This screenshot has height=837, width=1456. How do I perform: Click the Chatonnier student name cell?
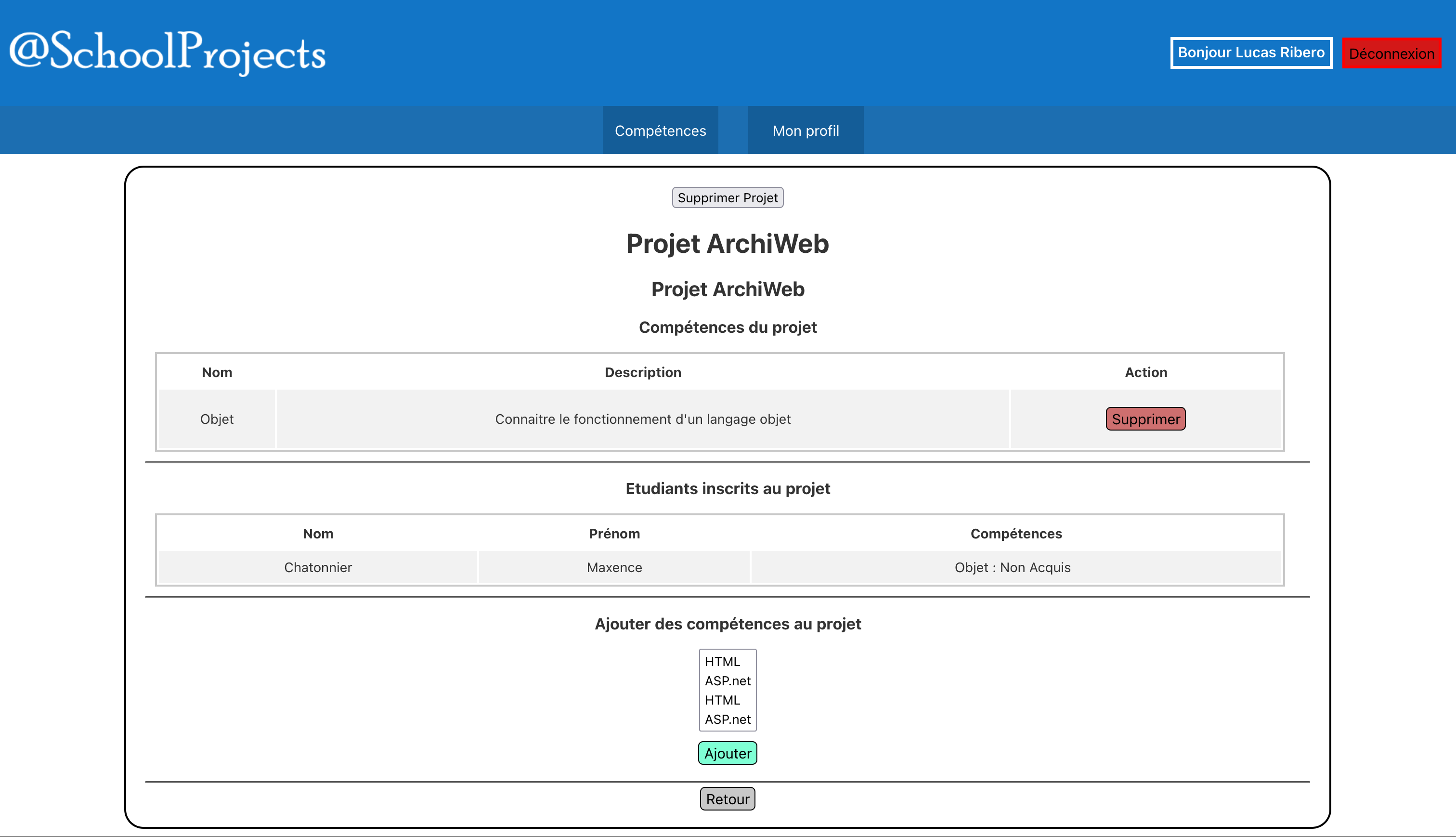(318, 567)
